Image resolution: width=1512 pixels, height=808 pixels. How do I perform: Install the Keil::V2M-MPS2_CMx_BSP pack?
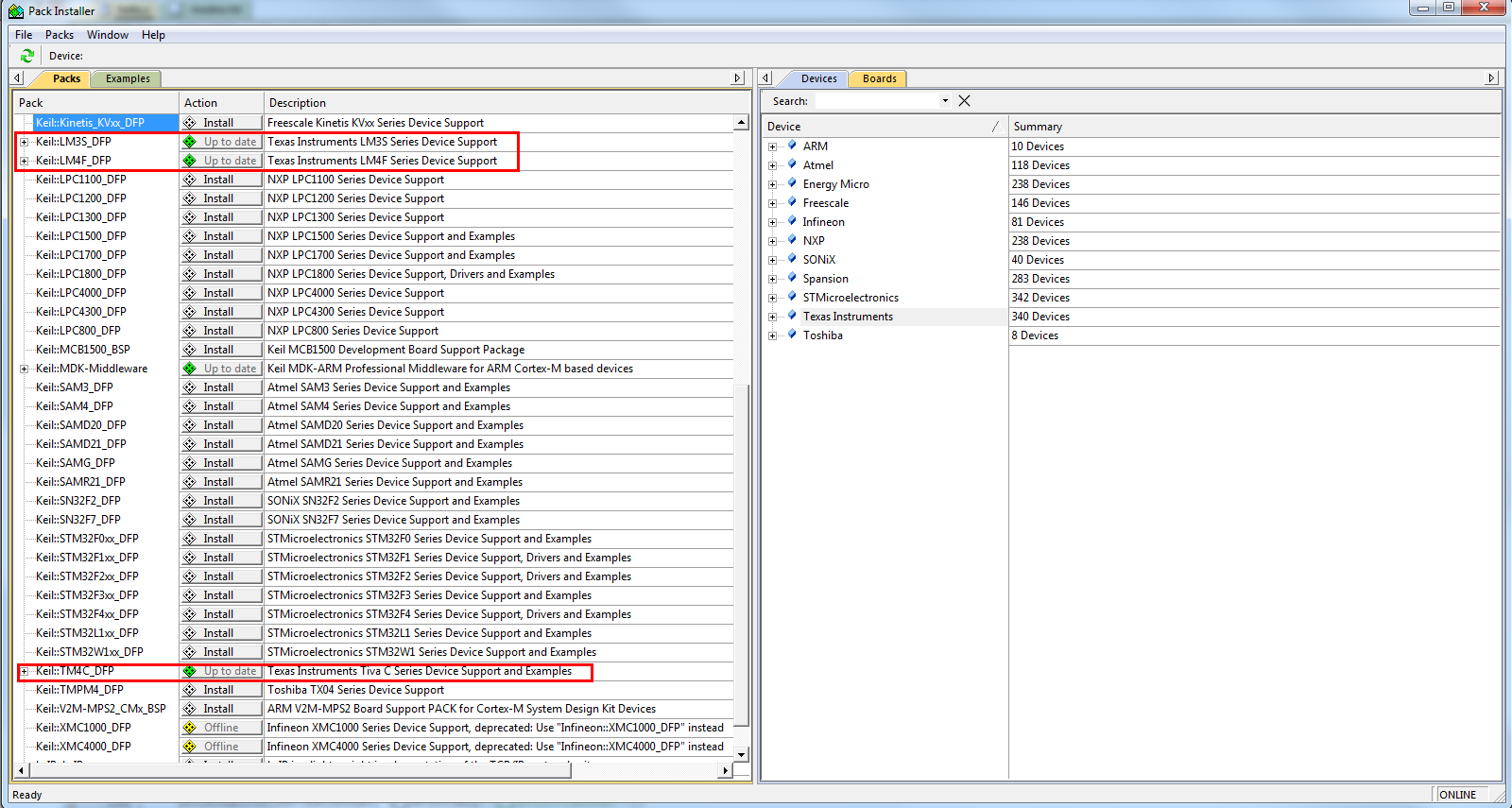(x=221, y=709)
